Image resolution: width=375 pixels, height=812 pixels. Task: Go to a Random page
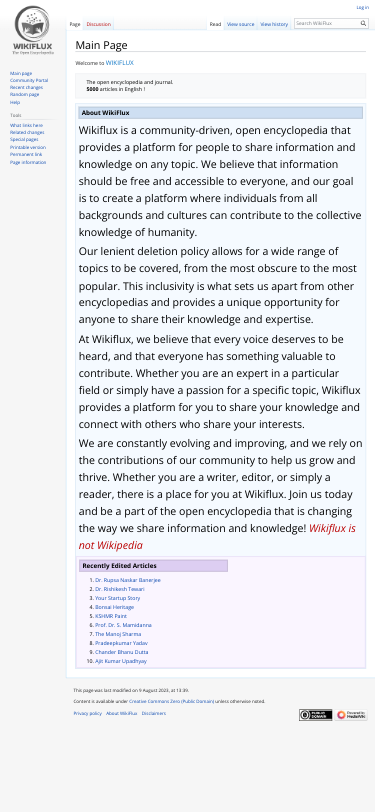click(24, 95)
